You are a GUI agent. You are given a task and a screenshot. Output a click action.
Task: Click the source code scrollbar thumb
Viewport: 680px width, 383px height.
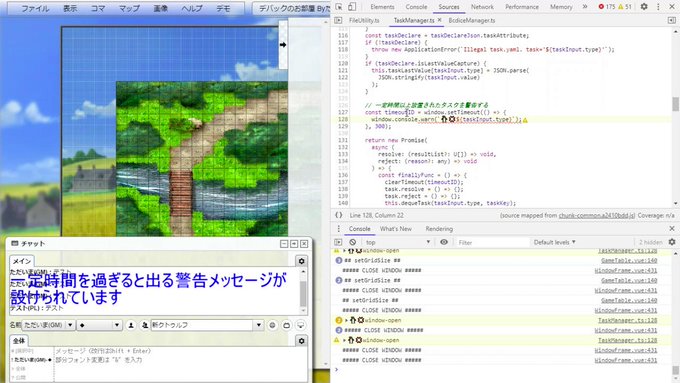(675, 104)
